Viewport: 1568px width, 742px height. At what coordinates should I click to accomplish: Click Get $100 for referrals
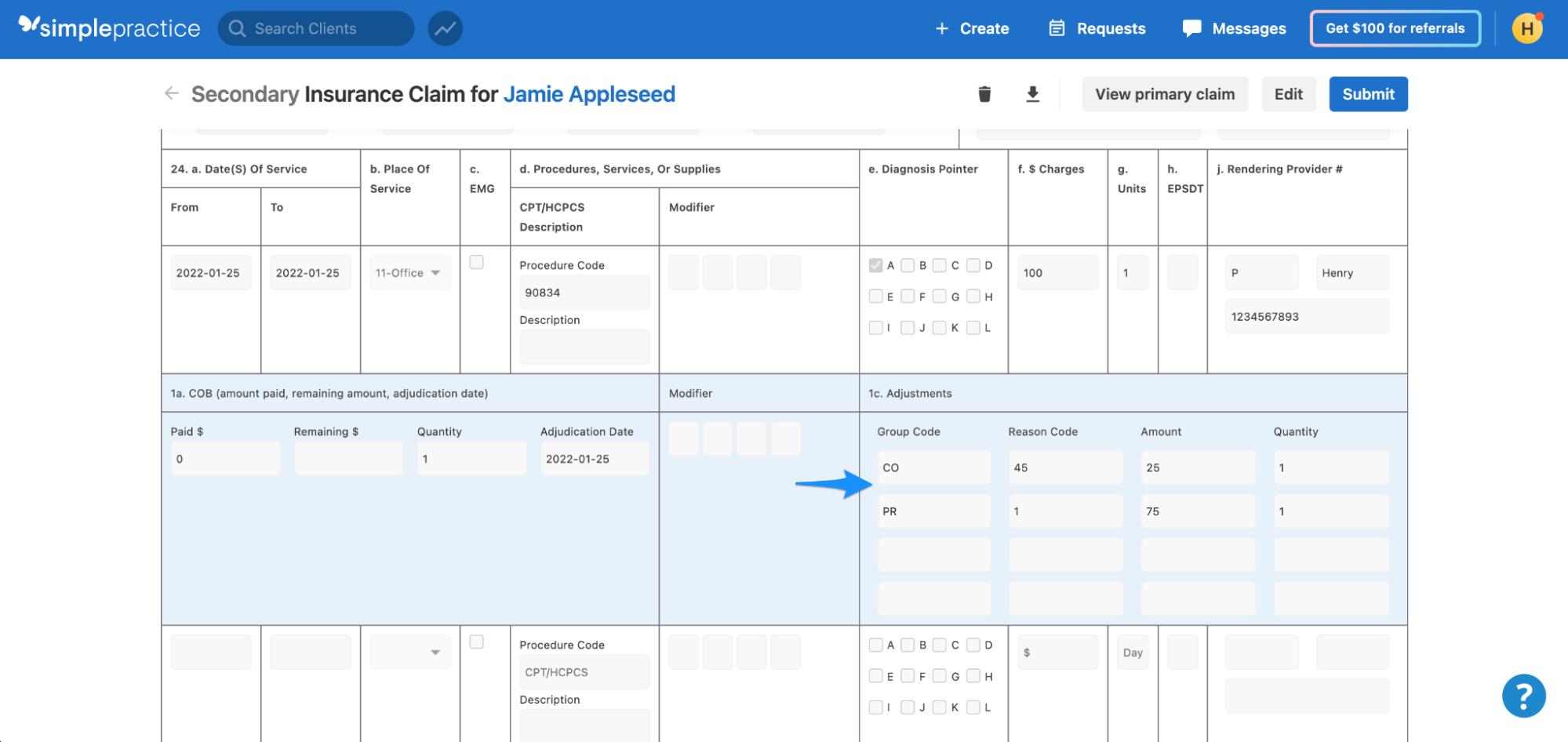[1395, 27]
